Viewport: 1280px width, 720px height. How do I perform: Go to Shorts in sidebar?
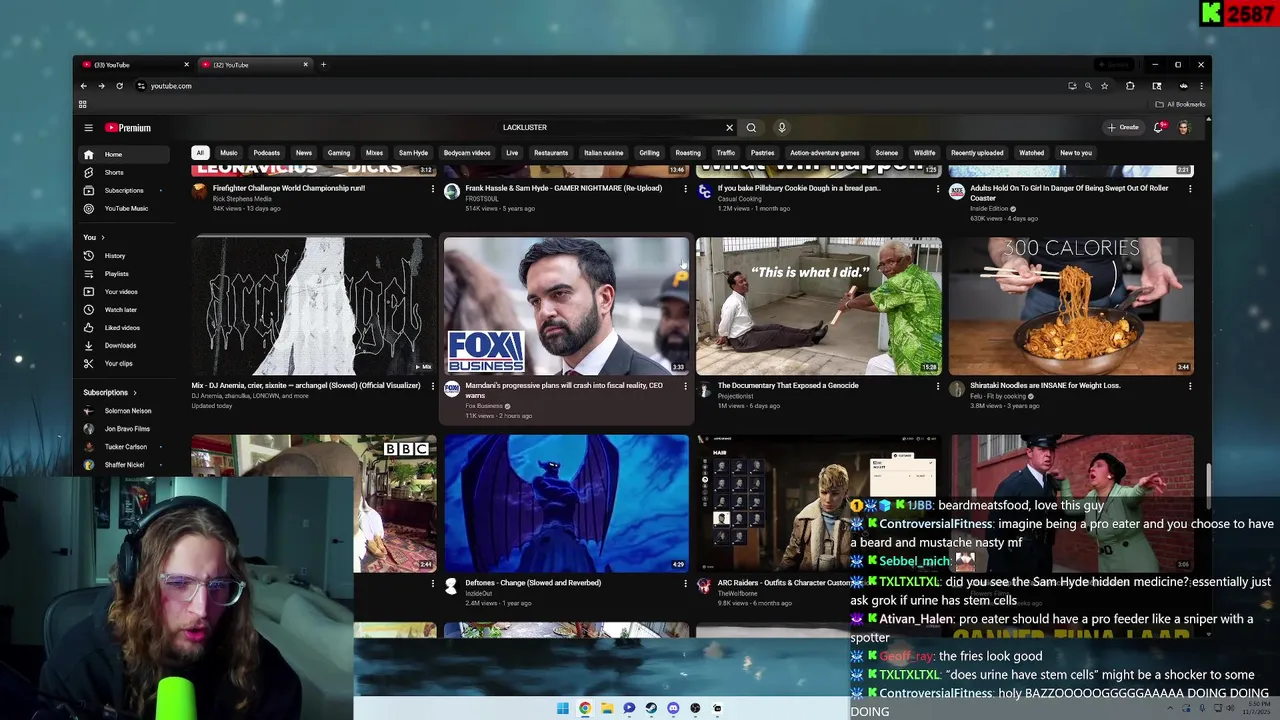click(114, 172)
